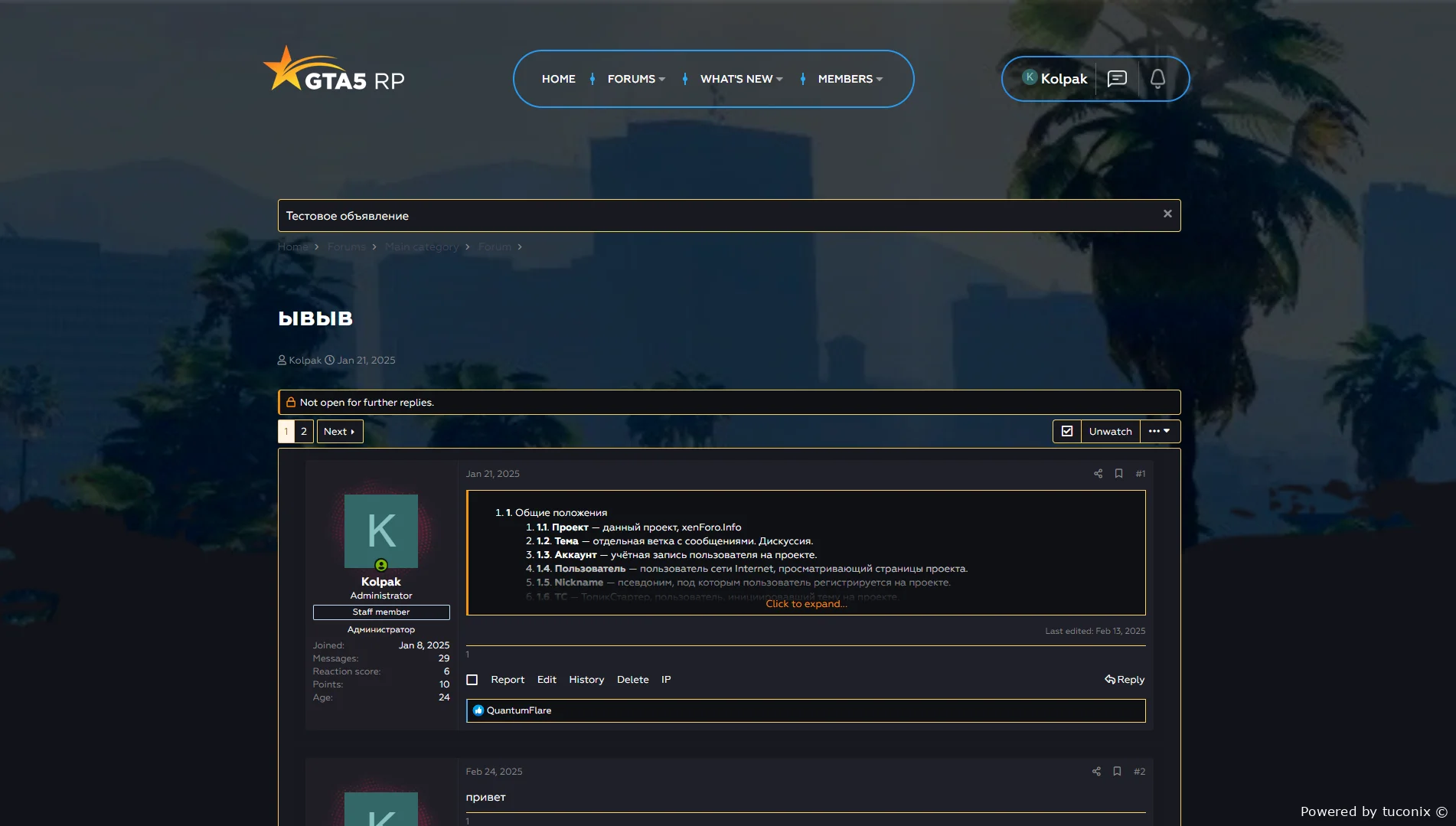1456x826 pixels.
Task: Bookmark post #1
Action: tap(1118, 474)
